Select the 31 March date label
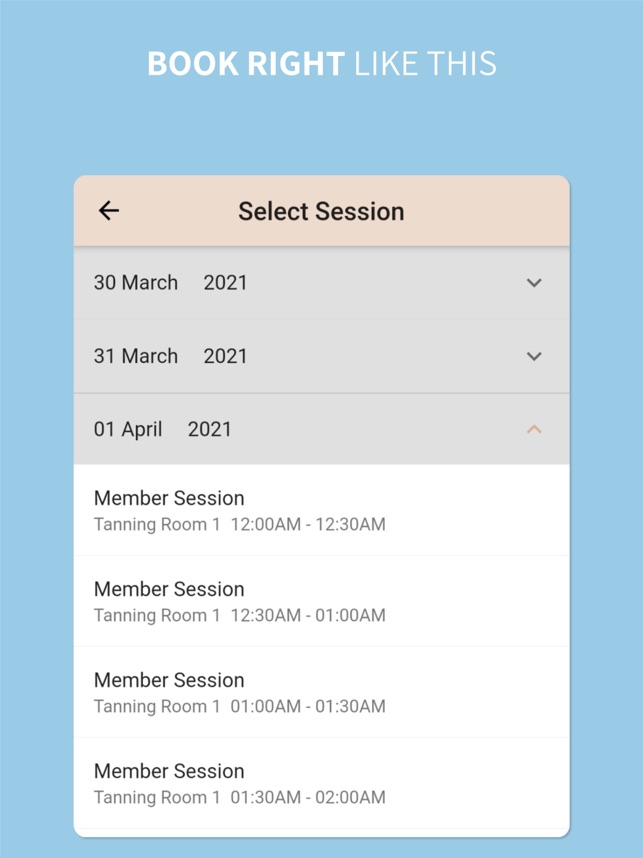This screenshot has height=858, width=643. [x=136, y=356]
